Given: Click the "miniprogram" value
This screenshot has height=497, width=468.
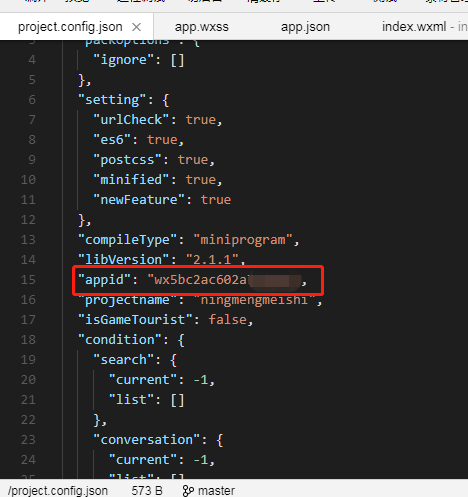Looking at the screenshot, I should pyautogui.click(x=243, y=240).
